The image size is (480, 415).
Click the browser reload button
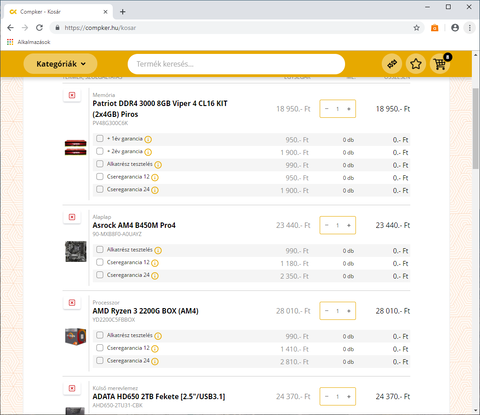39,28
